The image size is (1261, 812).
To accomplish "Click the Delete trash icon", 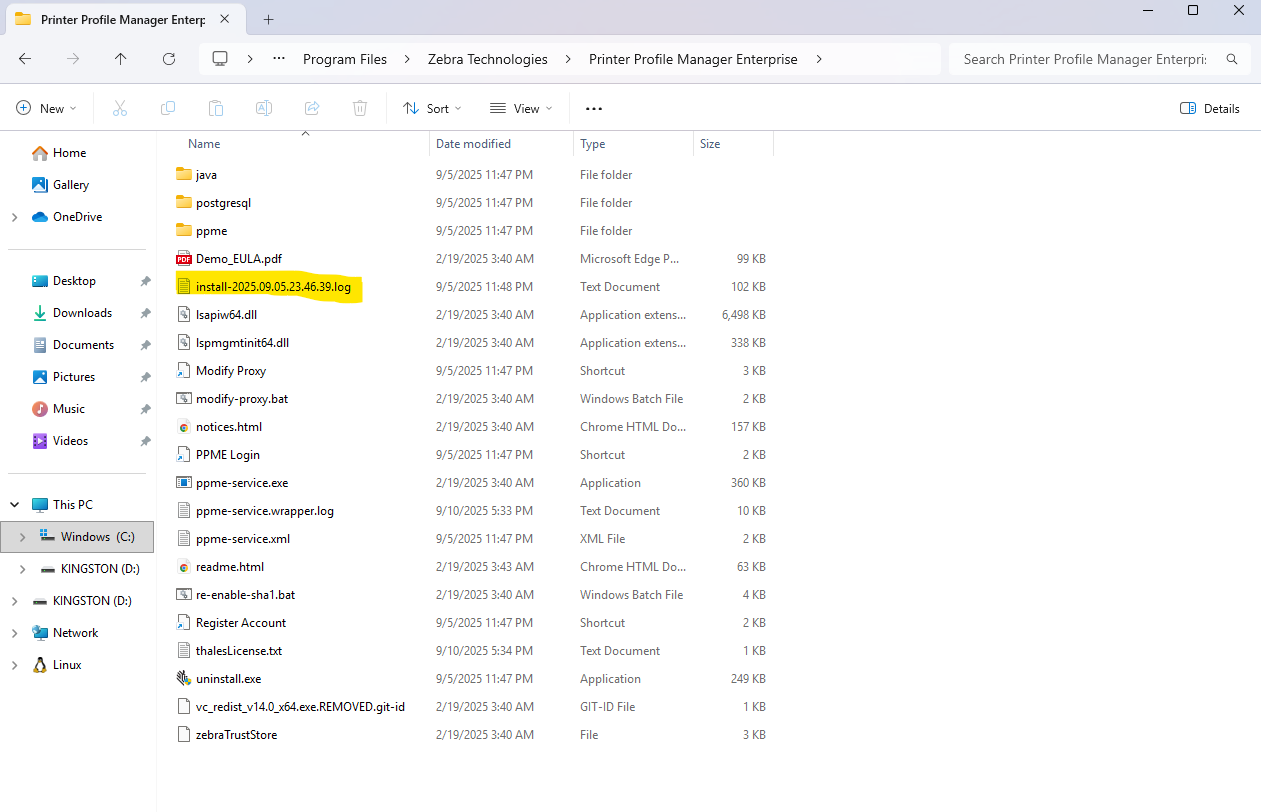I will 360,108.
